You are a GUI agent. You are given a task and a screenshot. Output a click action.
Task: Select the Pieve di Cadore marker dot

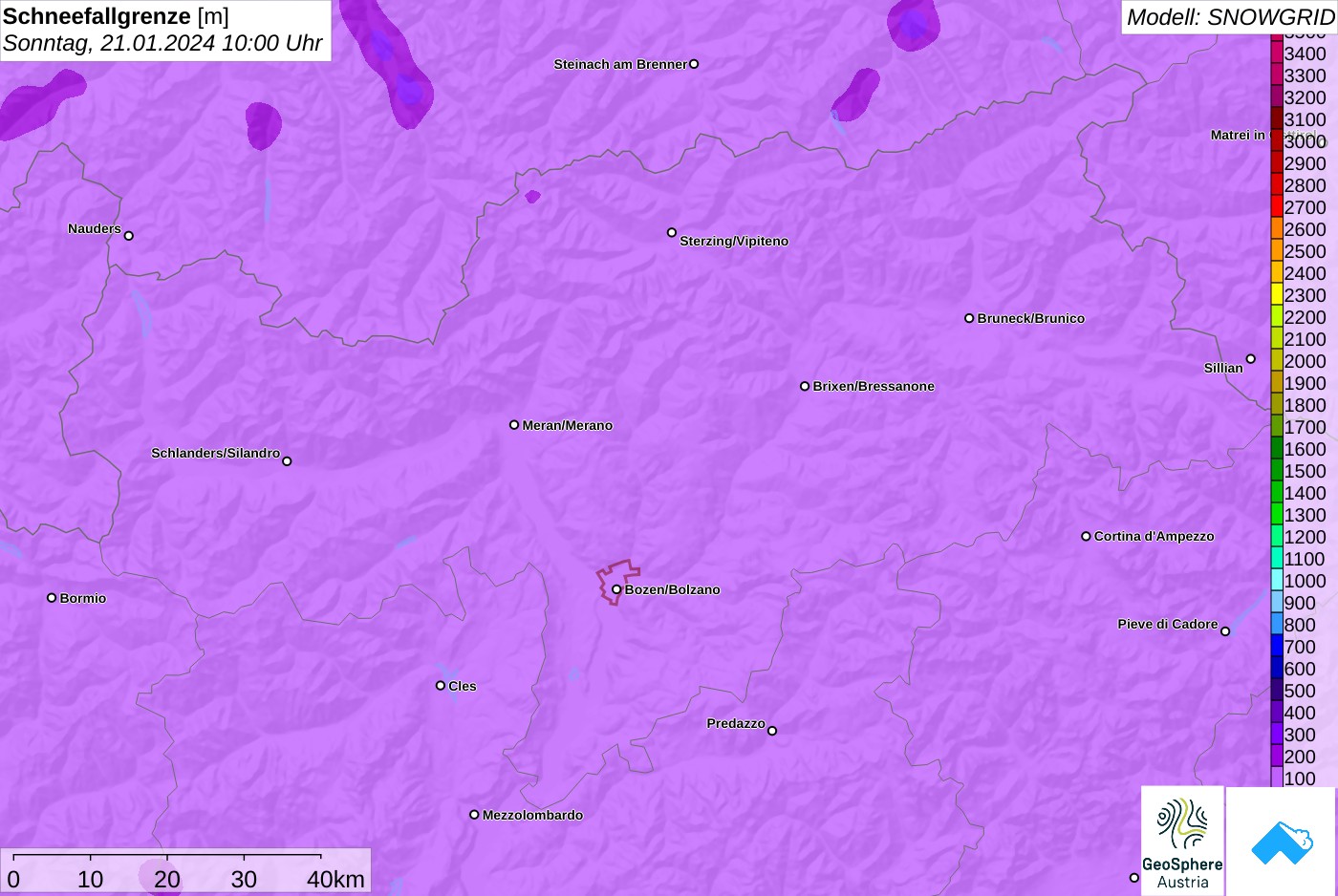click(x=1225, y=631)
